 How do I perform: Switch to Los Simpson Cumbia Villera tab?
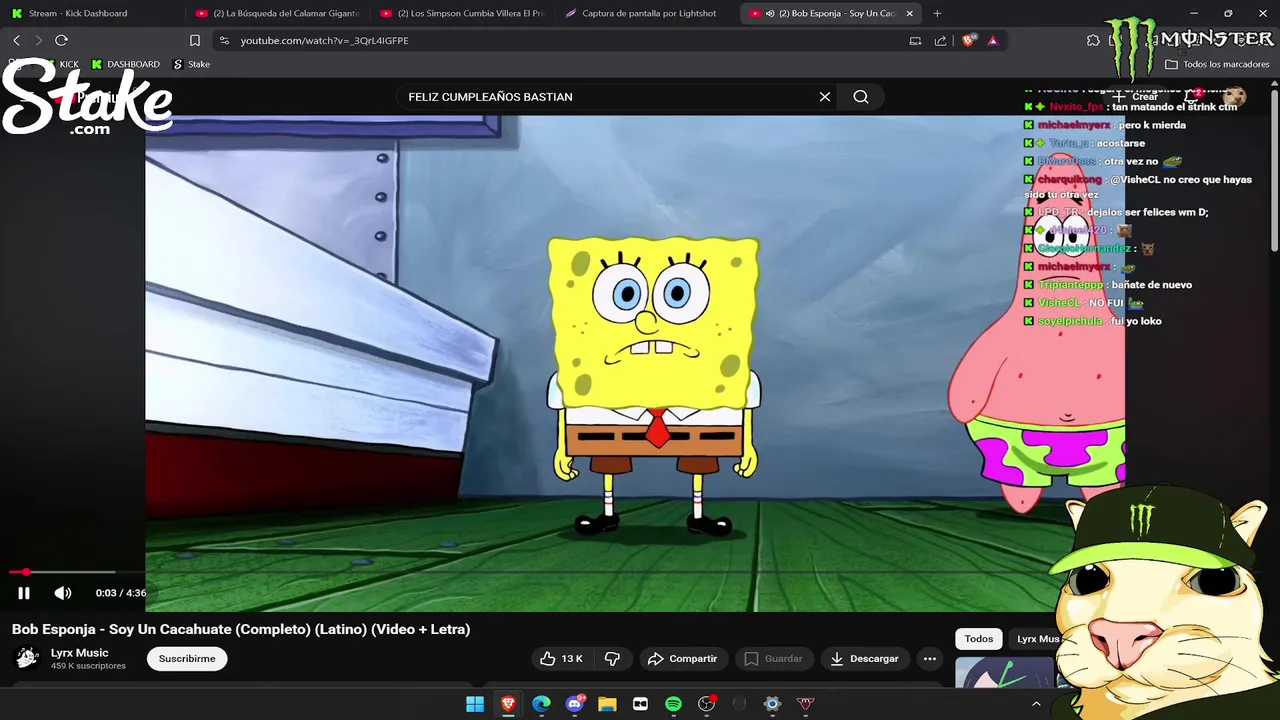click(x=460, y=13)
